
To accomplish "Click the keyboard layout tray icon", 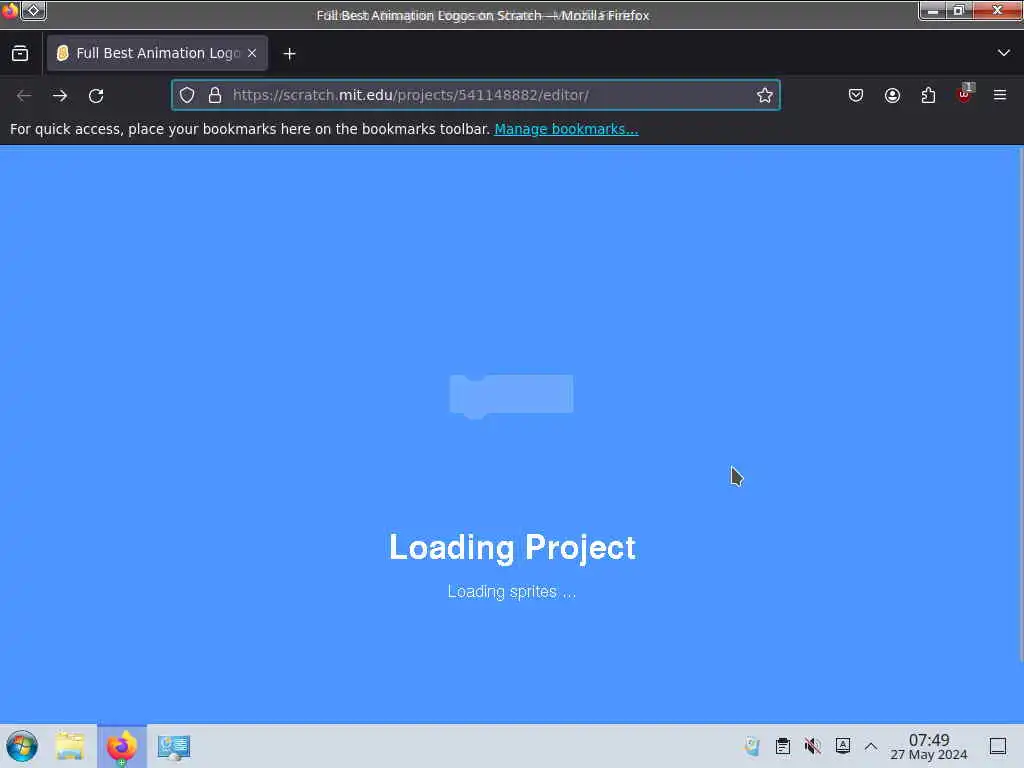I will pyautogui.click(x=843, y=745).
